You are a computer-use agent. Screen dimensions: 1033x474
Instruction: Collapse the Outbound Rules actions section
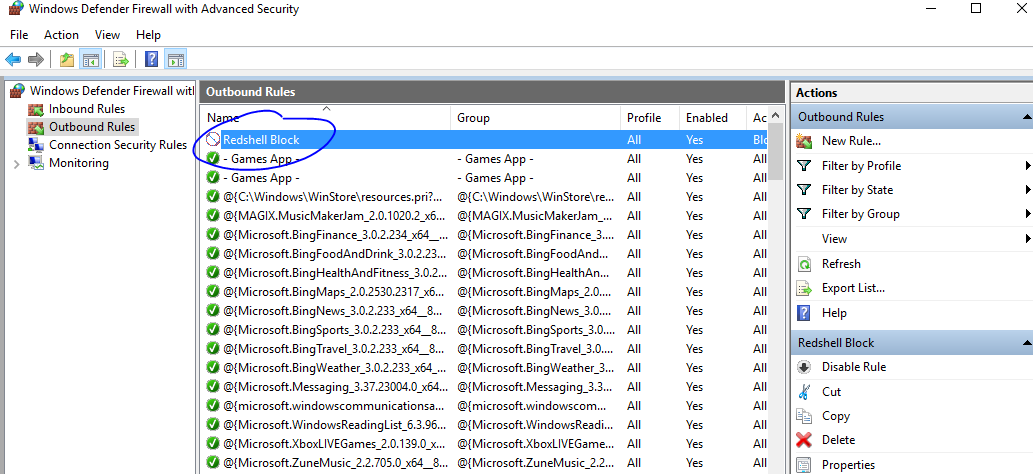click(1026, 117)
